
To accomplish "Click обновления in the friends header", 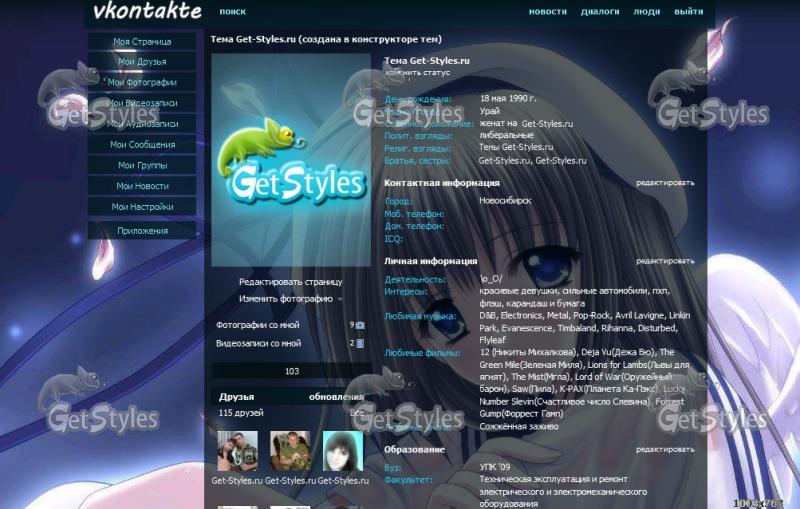I will click(x=336, y=397).
